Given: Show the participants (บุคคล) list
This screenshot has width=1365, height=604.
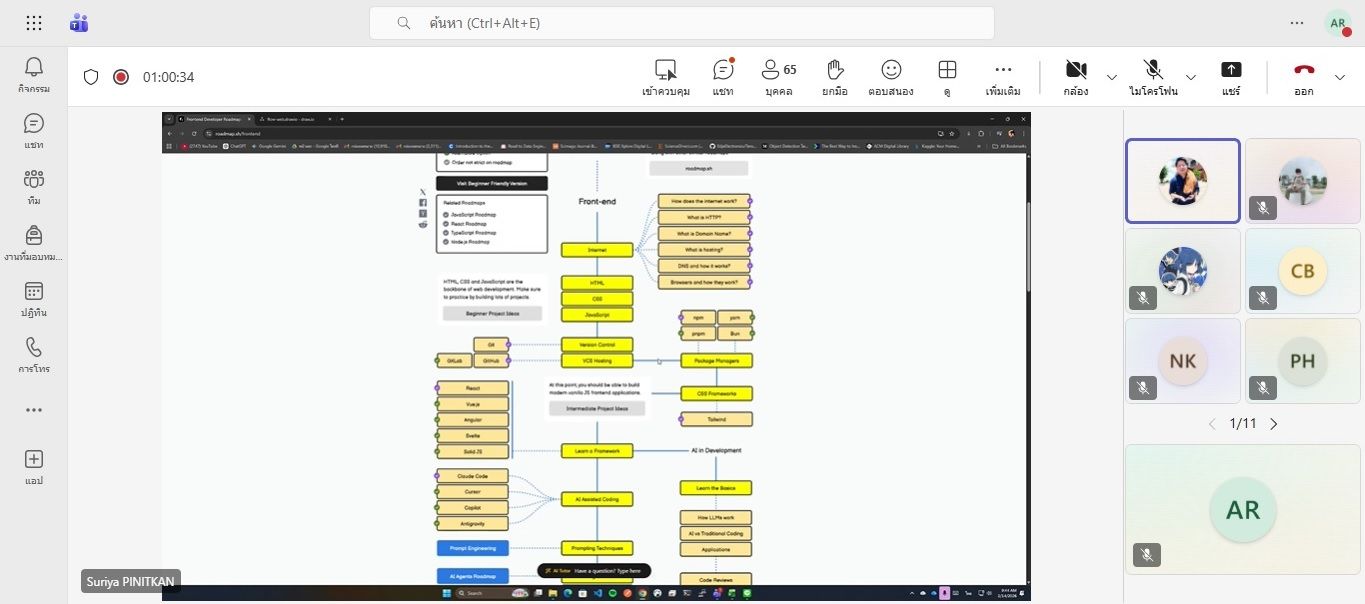Looking at the screenshot, I should [778, 77].
